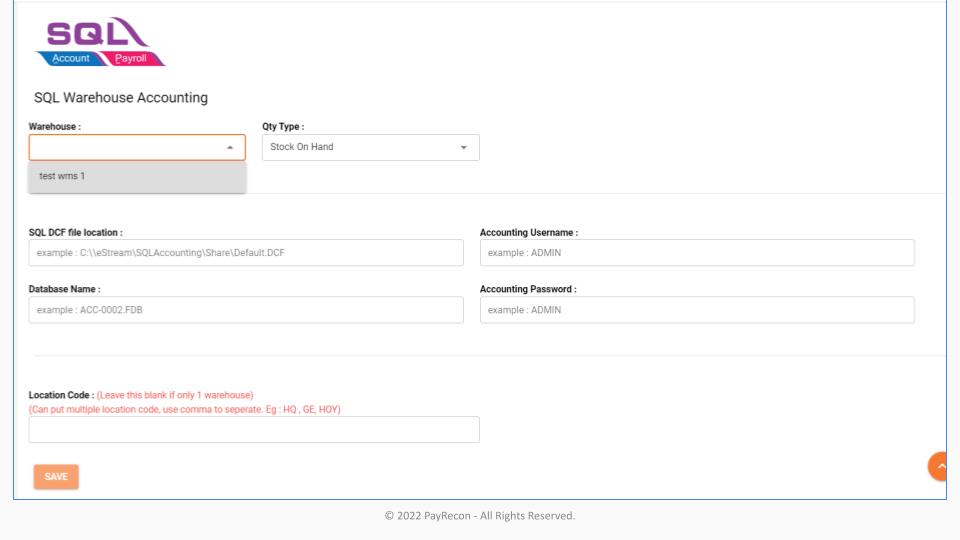Image resolution: width=960 pixels, height=540 pixels.
Task: Focus the Warehouse selection field
Action: 137,148
